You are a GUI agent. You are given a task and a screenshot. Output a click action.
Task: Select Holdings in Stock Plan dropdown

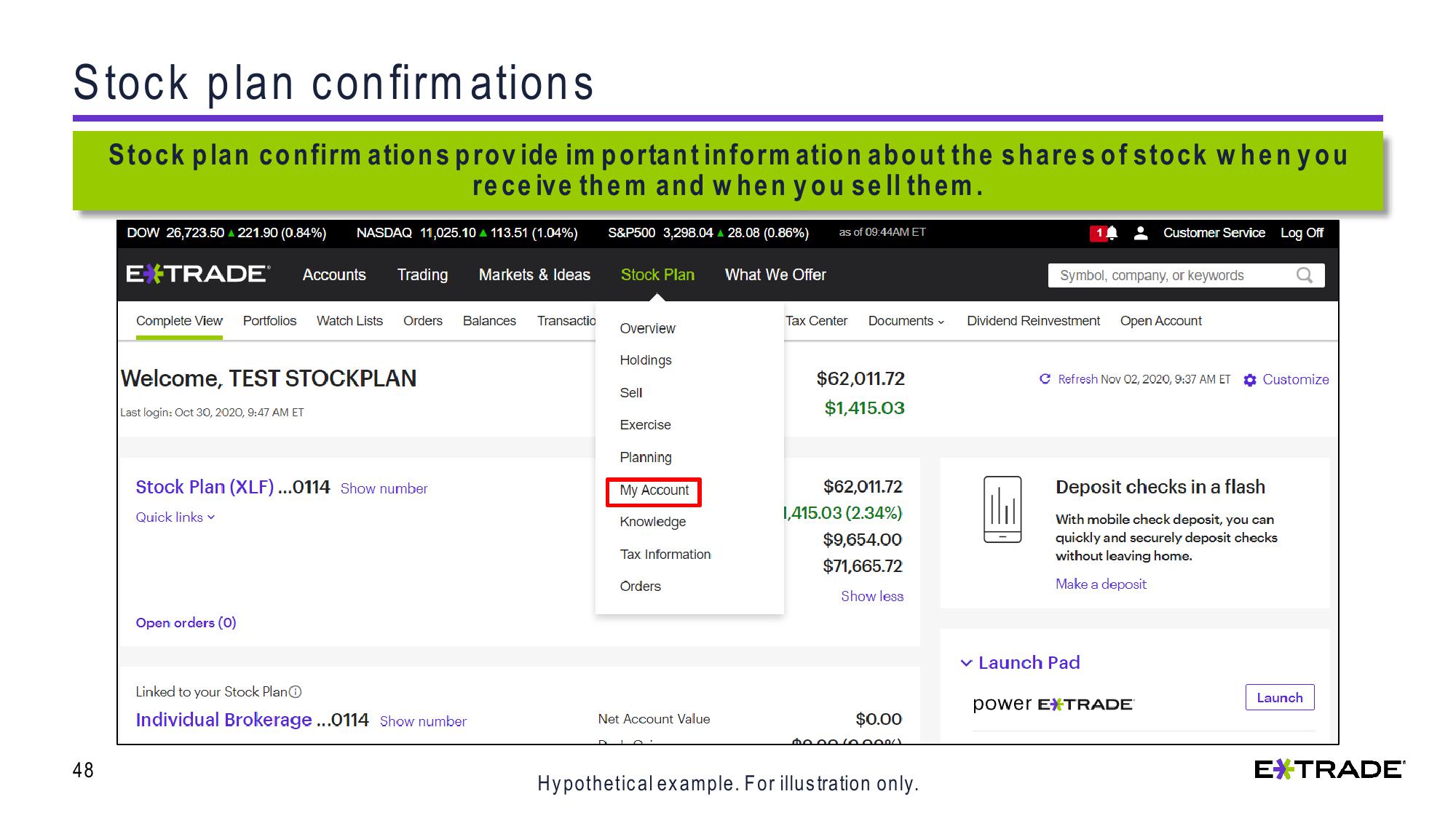coord(646,360)
